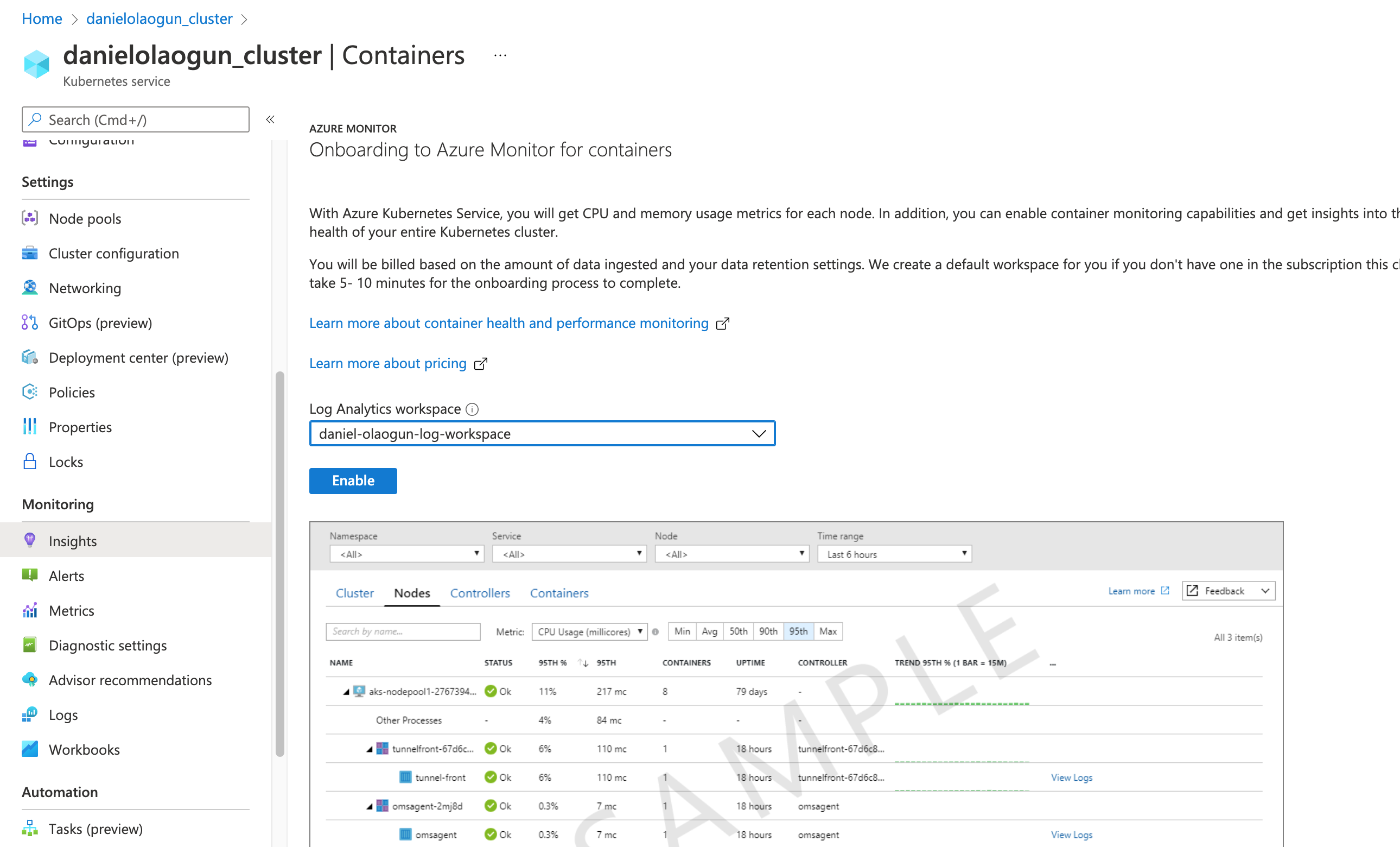The image size is (1400, 847).
Task: Select the Avg aggregation toggle
Action: tap(709, 631)
